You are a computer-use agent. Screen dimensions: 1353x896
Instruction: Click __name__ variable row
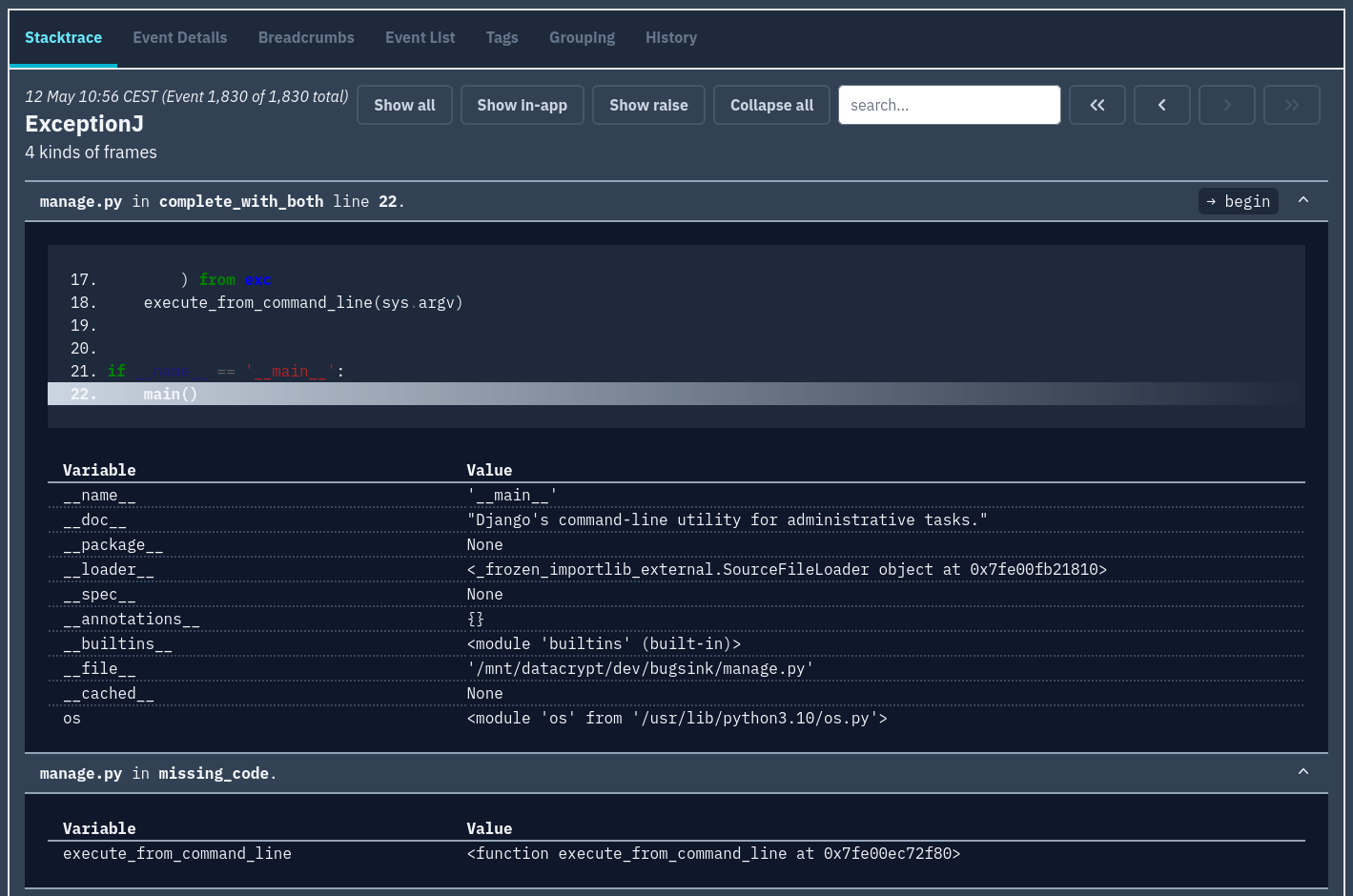pos(676,495)
